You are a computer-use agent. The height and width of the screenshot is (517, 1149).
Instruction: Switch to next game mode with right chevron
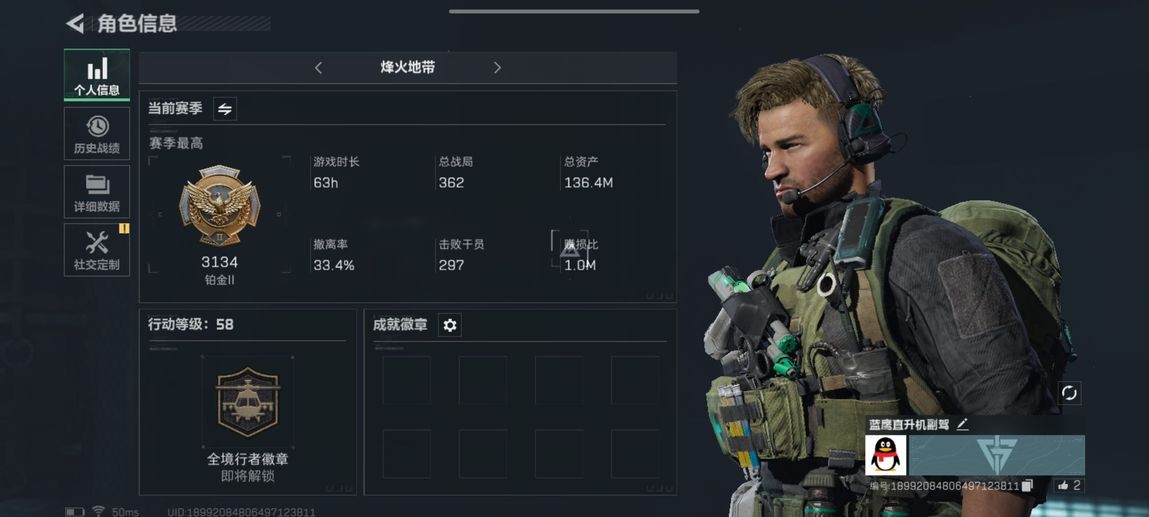[497, 68]
